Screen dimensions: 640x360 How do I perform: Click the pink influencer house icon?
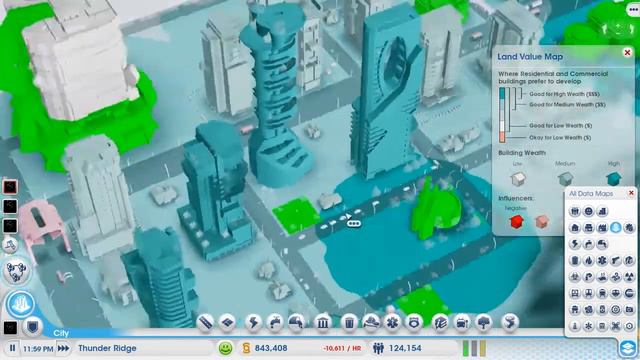542,222
